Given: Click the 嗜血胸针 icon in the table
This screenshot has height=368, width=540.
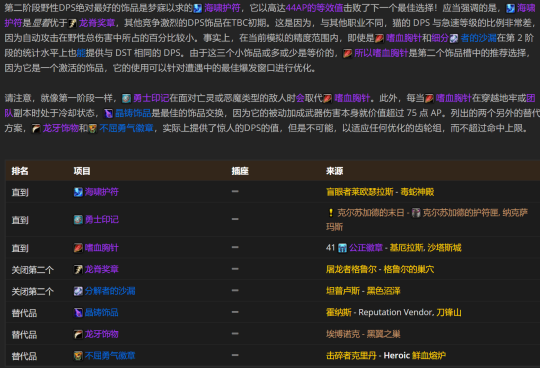Looking at the screenshot, I should click(78, 248).
